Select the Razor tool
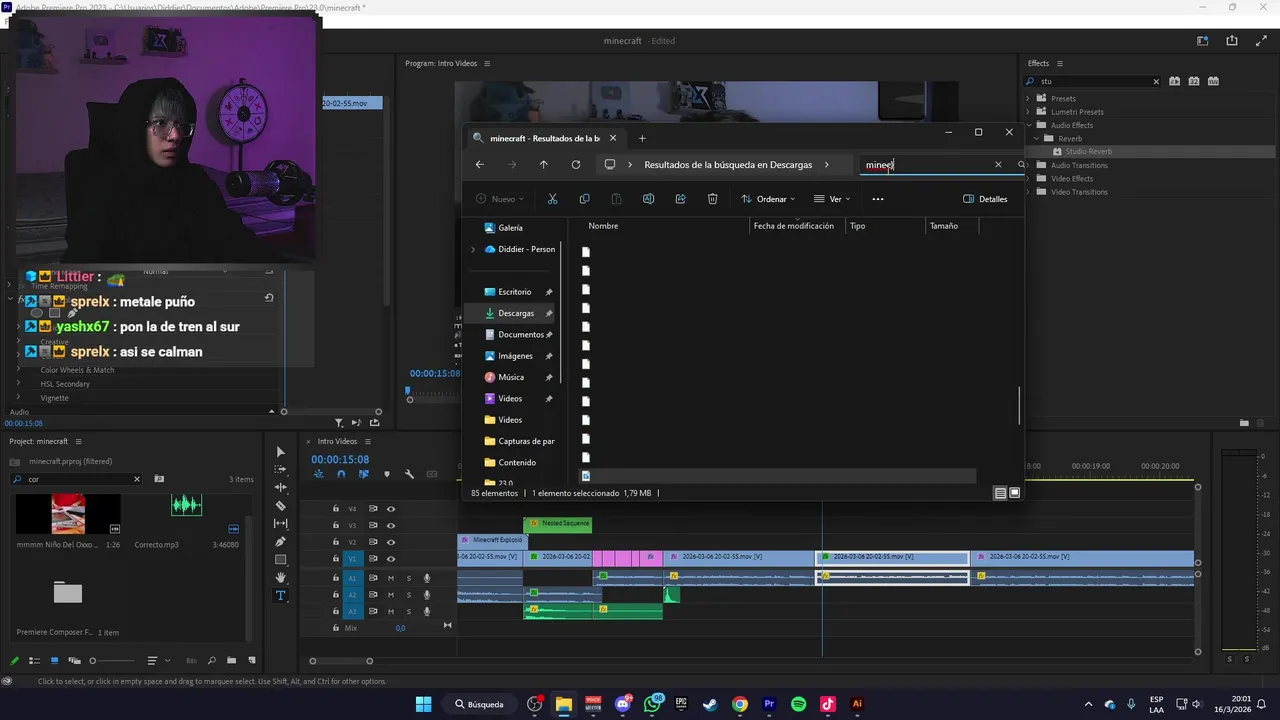The width and height of the screenshot is (1280, 720). pyautogui.click(x=280, y=506)
